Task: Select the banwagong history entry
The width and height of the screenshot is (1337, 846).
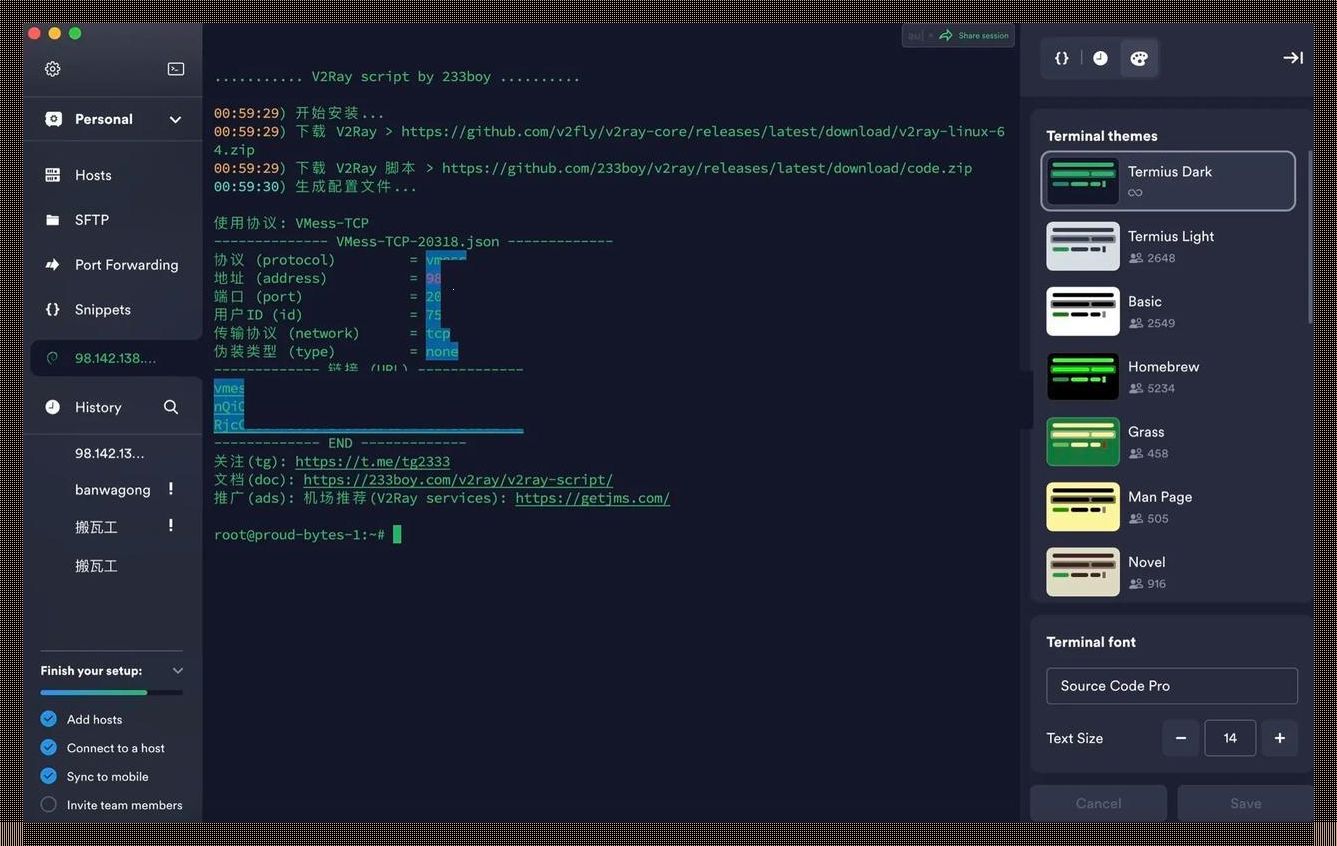Action: tap(112, 490)
